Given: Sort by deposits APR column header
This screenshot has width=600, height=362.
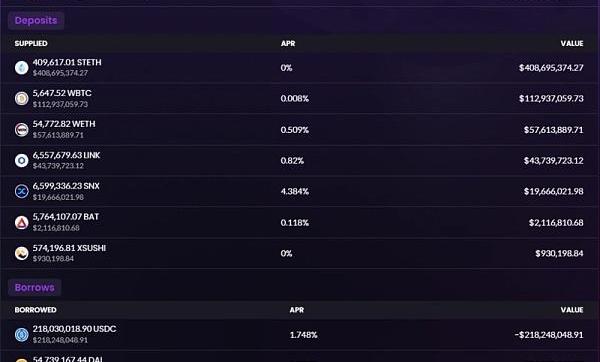Looking at the screenshot, I should [x=288, y=43].
